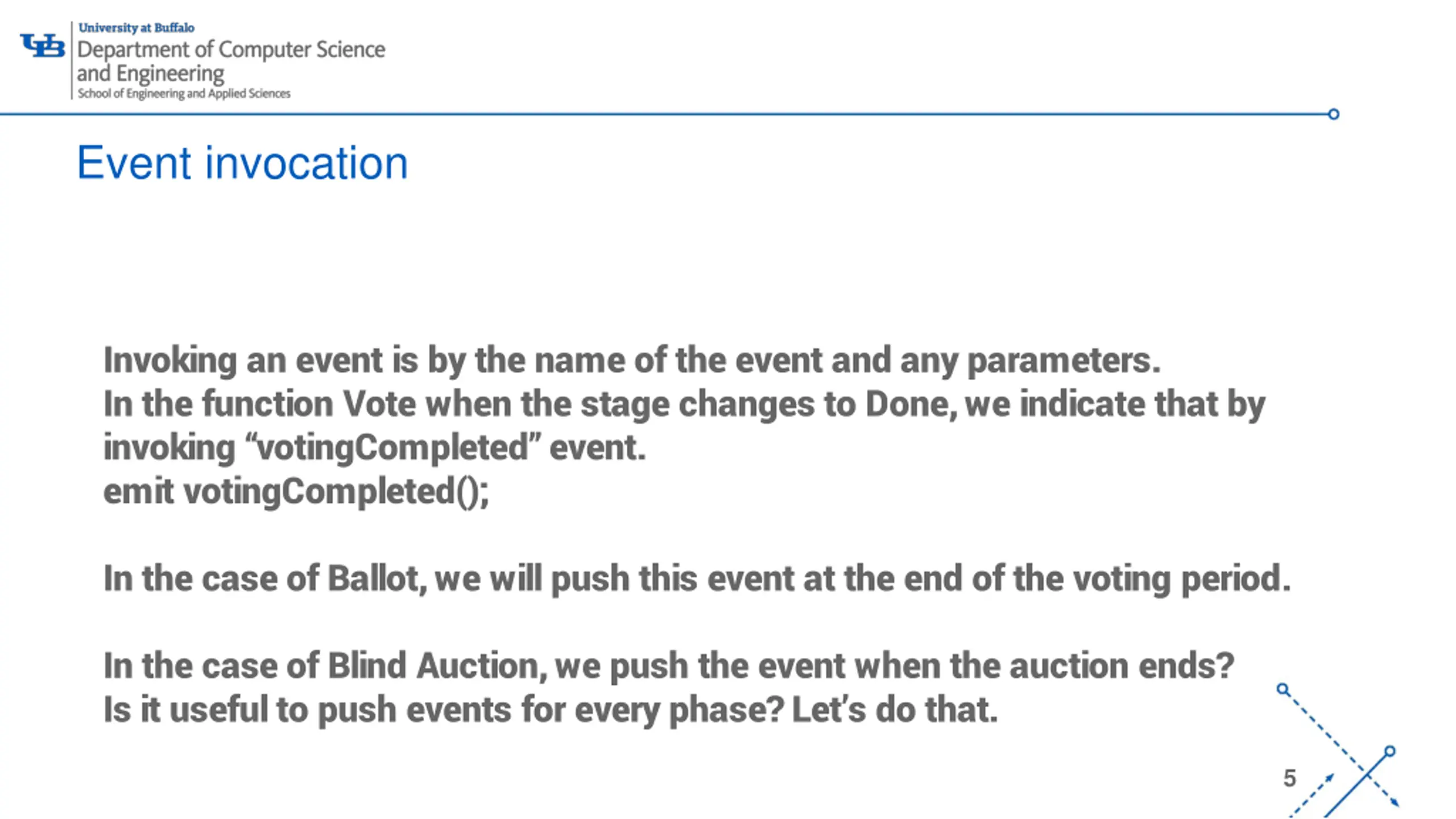Viewport: 1456px width, 819px height.
Task: Click the sentence about Ballot voting period
Action: [x=697, y=579]
